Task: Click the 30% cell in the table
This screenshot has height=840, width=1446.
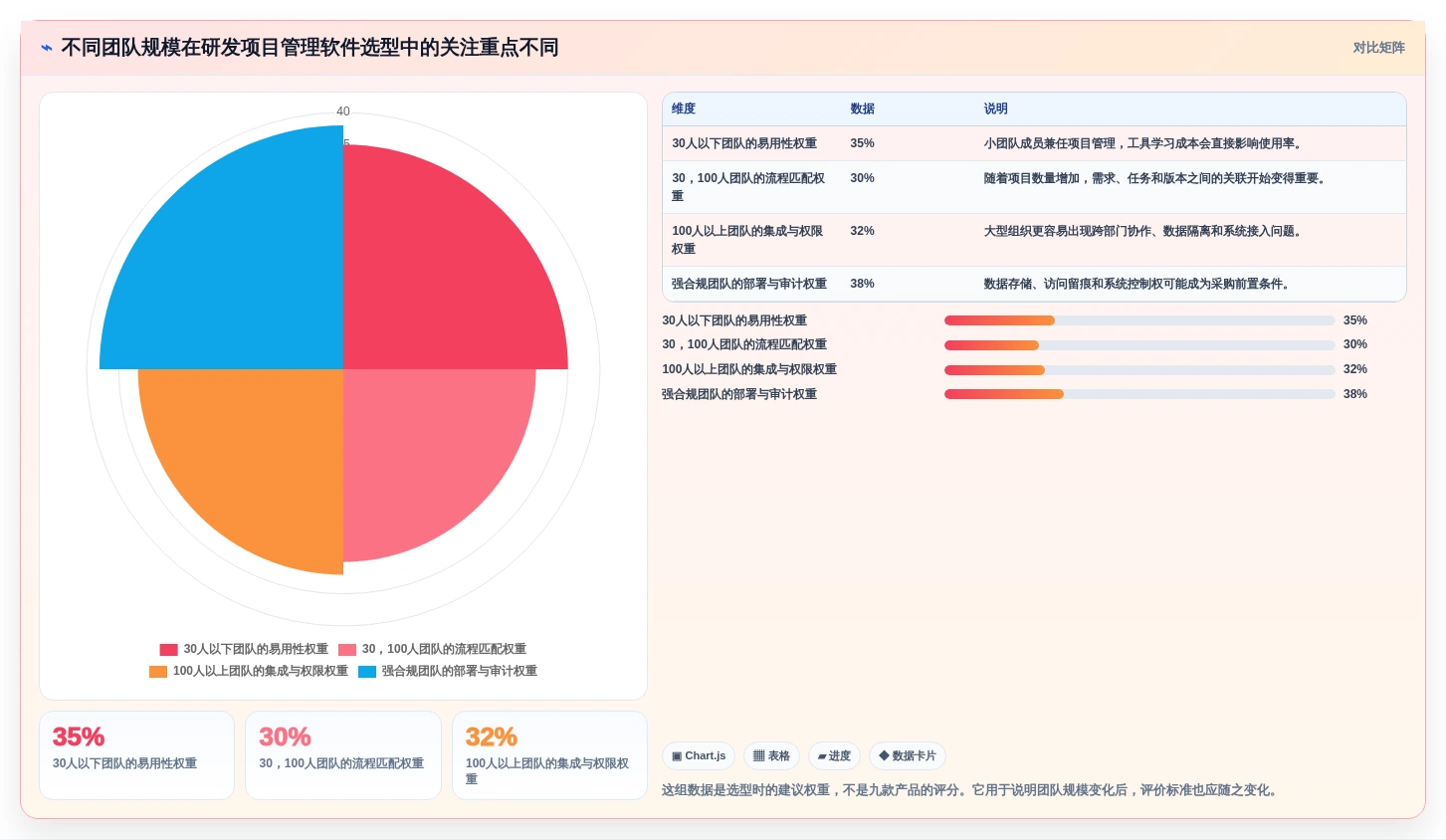Action: [x=862, y=179]
